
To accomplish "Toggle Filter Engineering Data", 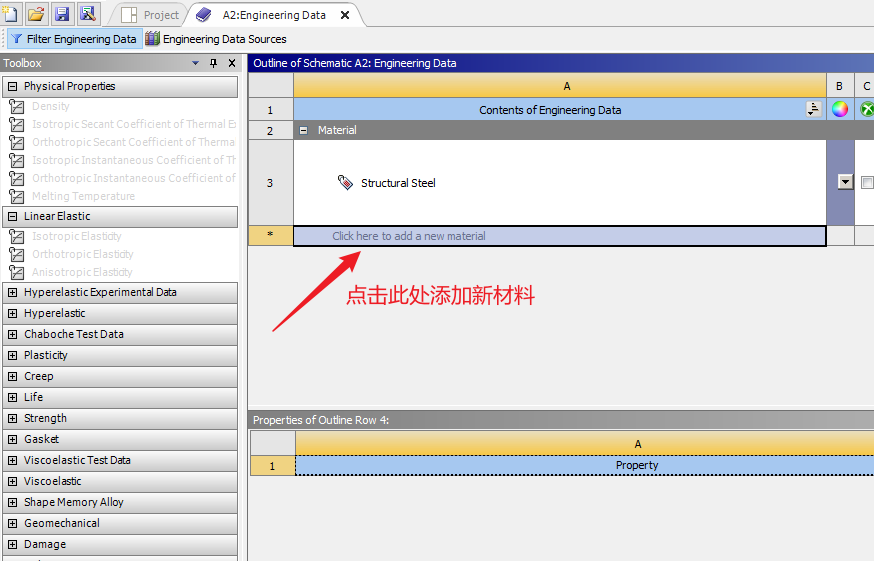I will click(x=74, y=39).
